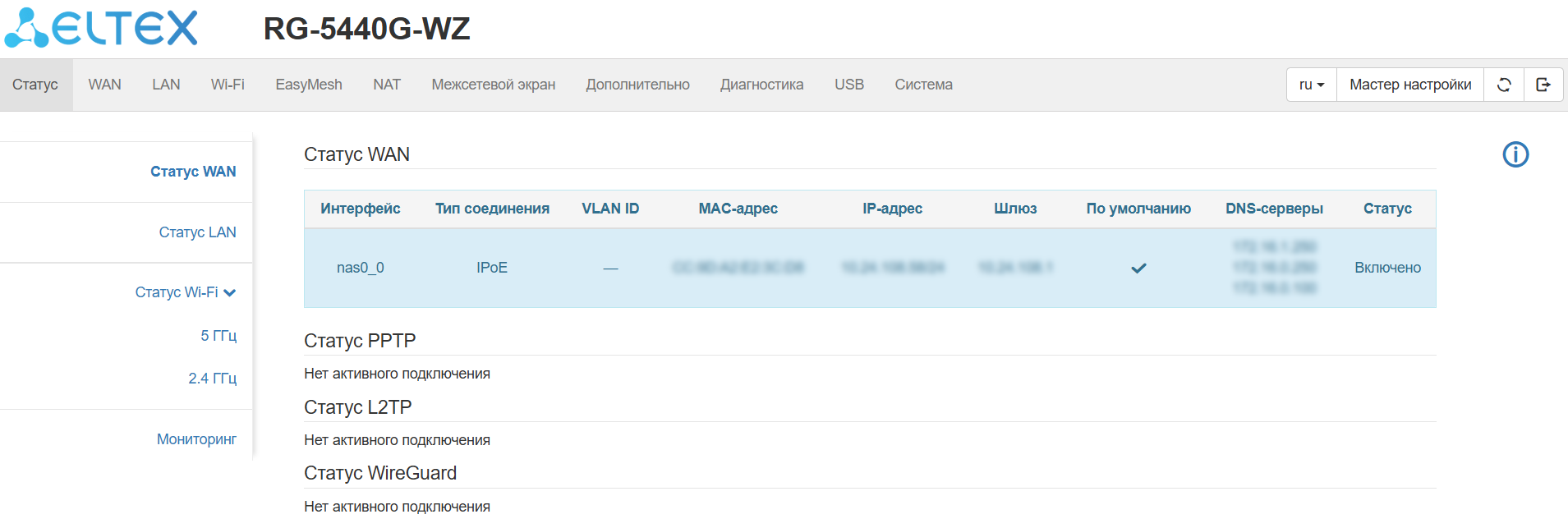Select the 5 ГГц Wi-Fi status link
This screenshot has height=528, width=1568.
pos(218,335)
